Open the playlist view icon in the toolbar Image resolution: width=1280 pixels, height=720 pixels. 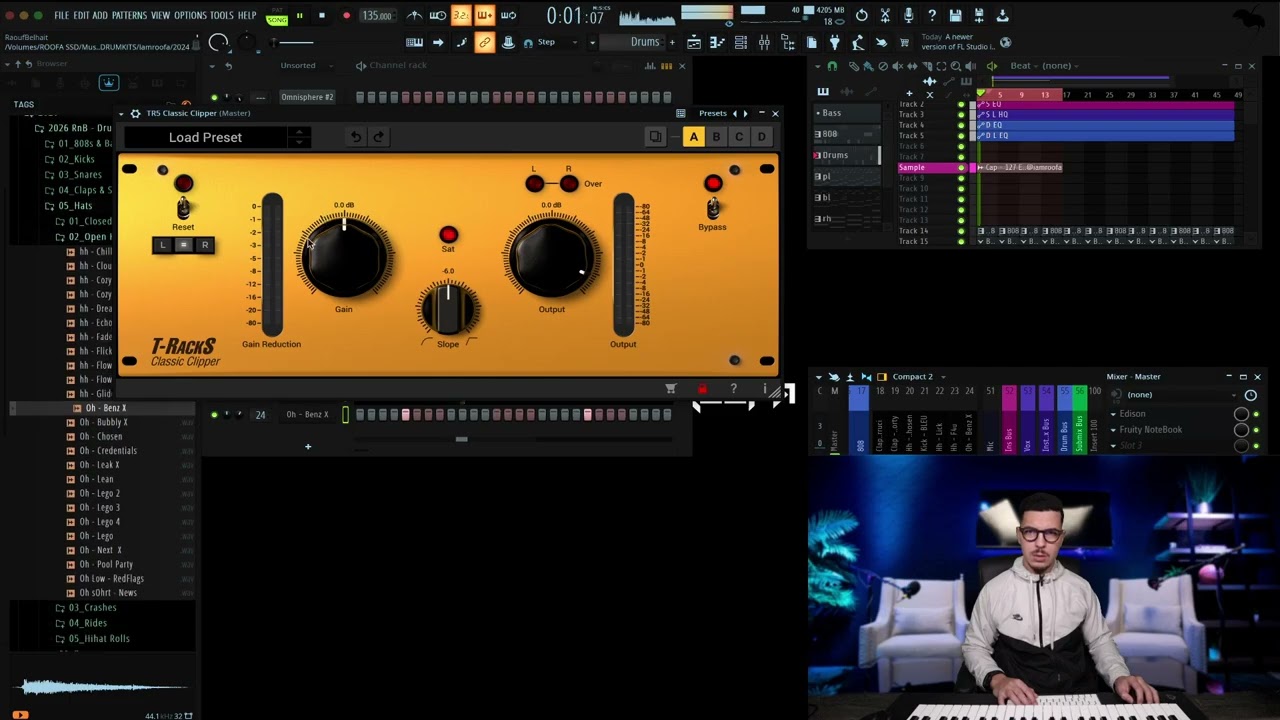coord(694,42)
